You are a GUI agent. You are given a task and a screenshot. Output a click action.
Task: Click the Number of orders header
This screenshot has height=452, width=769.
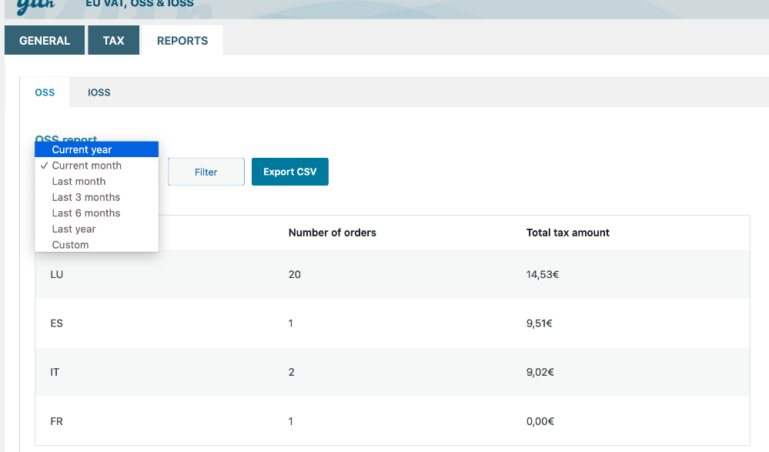click(332, 233)
